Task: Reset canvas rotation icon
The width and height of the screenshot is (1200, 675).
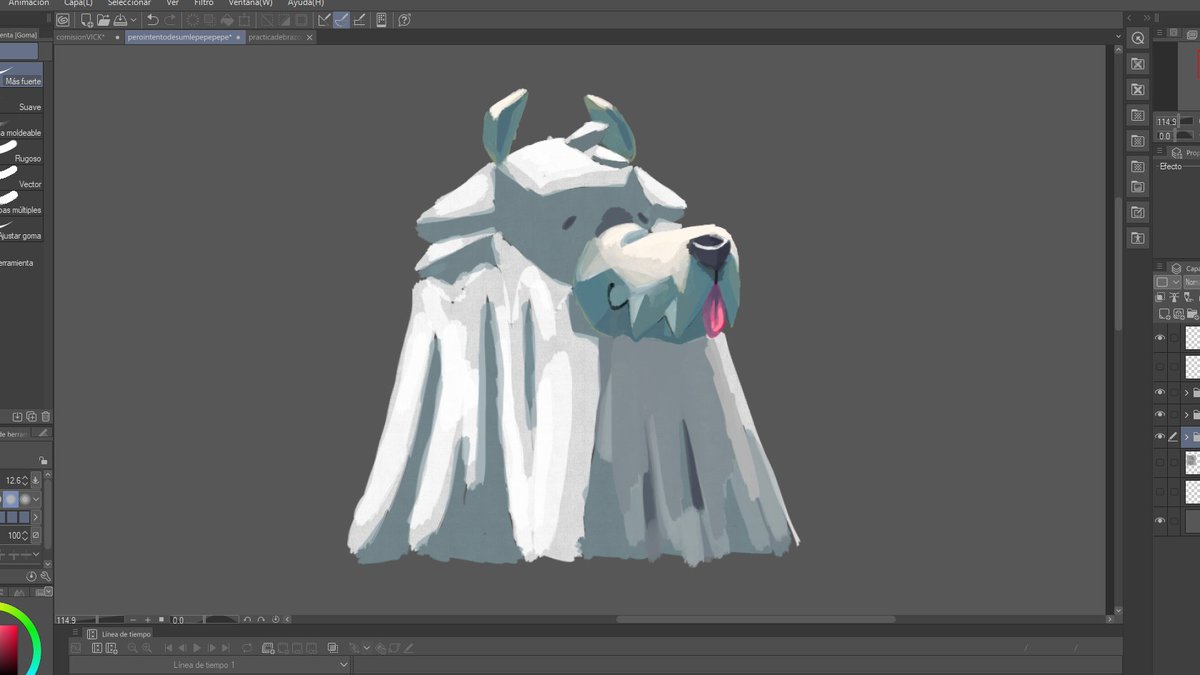Action: coord(275,620)
